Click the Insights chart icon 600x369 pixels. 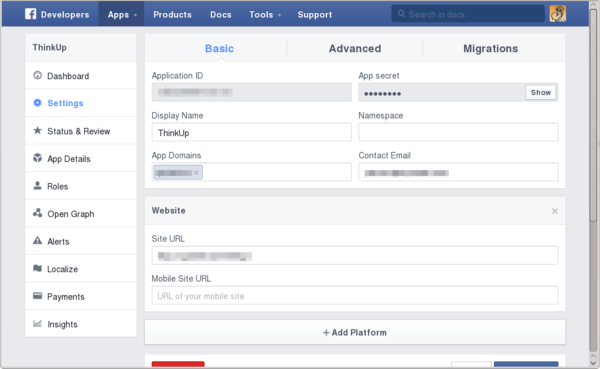coord(38,323)
